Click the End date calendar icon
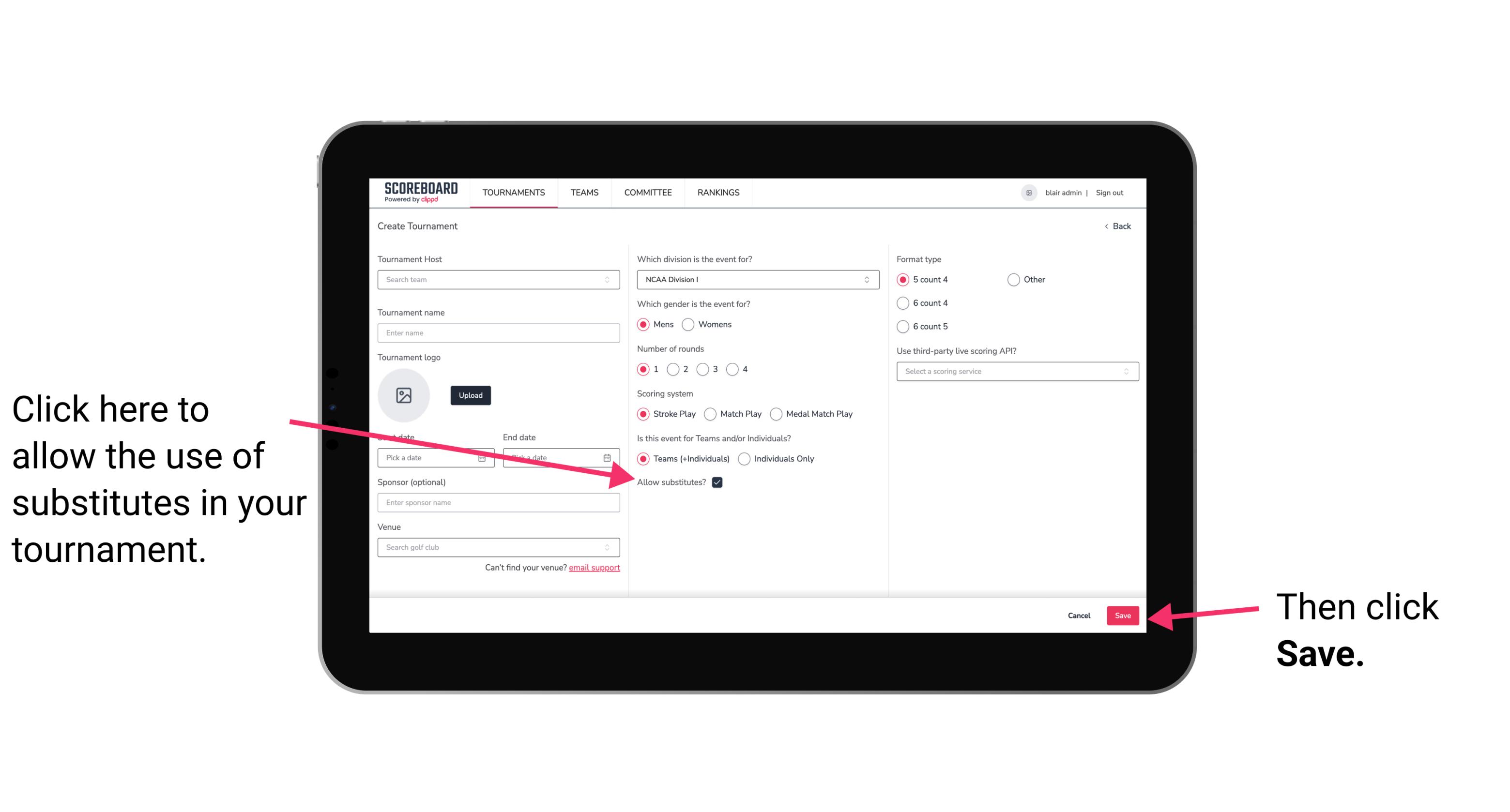The image size is (1510, 812). coord(608,457)
